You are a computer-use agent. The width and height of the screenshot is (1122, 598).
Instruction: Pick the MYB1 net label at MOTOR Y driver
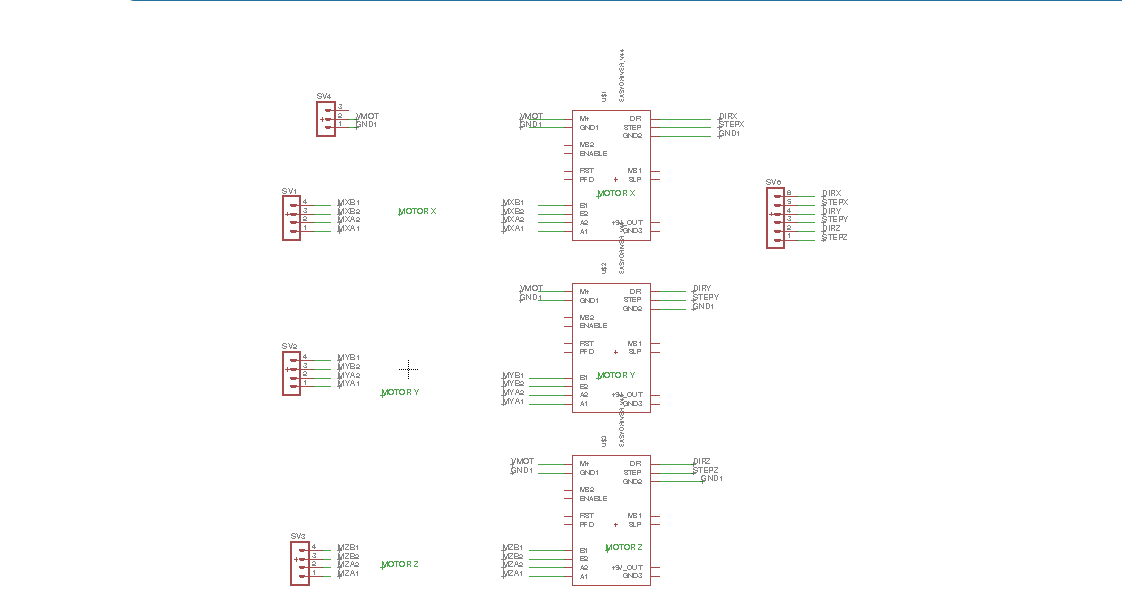coord(513,376)
